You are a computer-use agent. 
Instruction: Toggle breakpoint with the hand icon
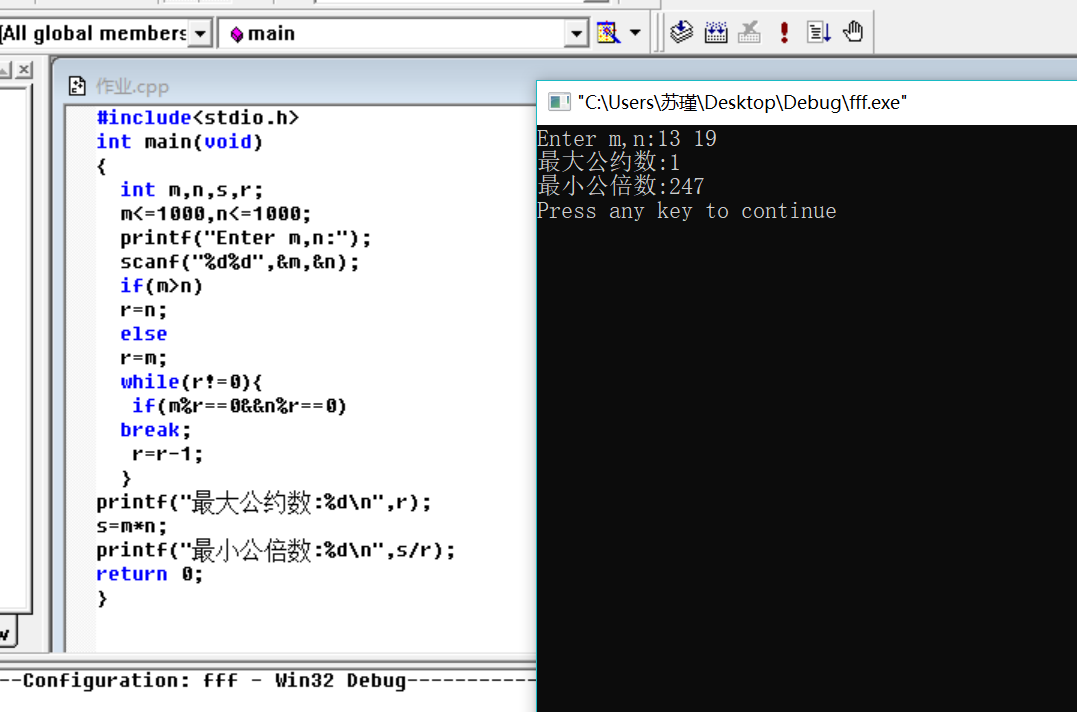click(x=853, y=32)
